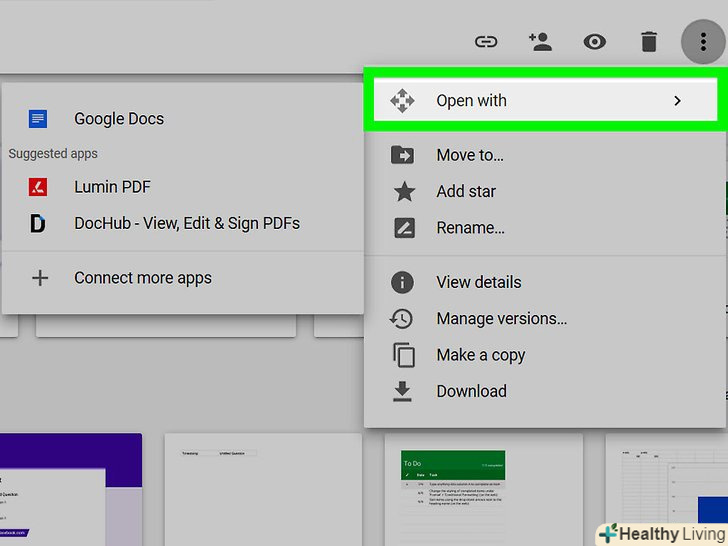Screen dimensions: 728x546
Task: Select Open with menu entry
Action: tap(545, 100)
